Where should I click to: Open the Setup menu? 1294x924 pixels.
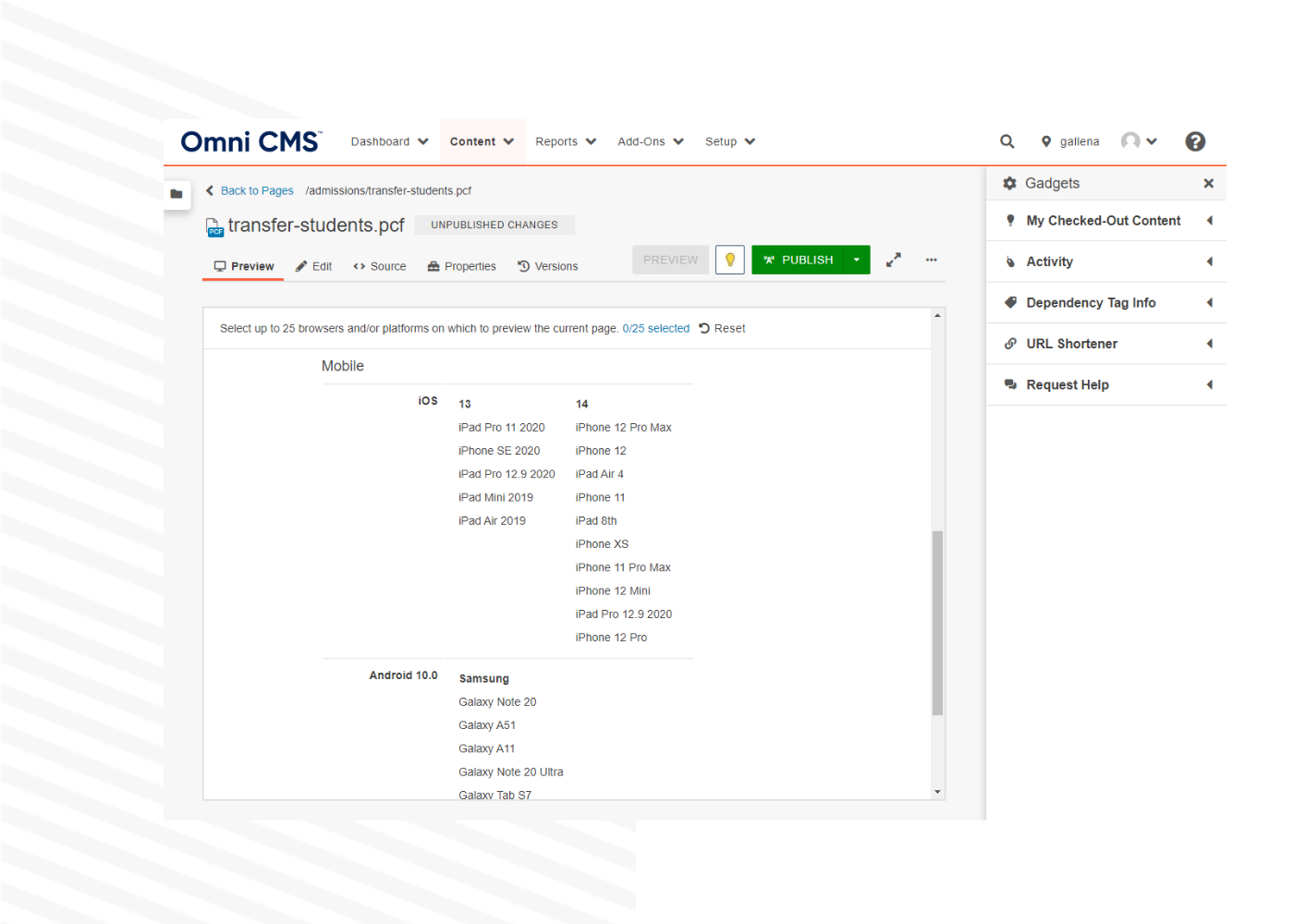pos(730,141)
